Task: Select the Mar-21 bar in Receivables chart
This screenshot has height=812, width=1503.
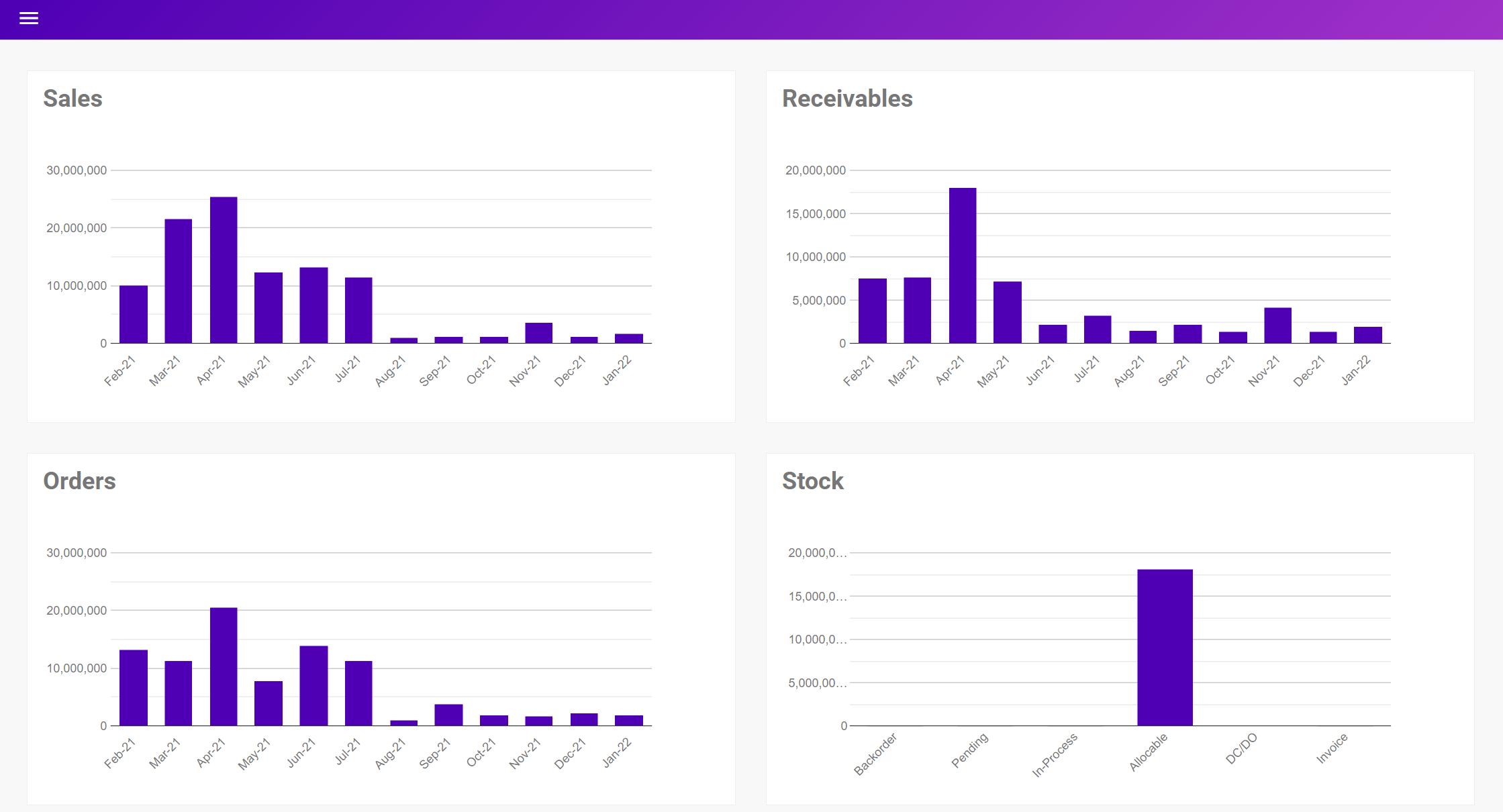Action: click(918, 311)
